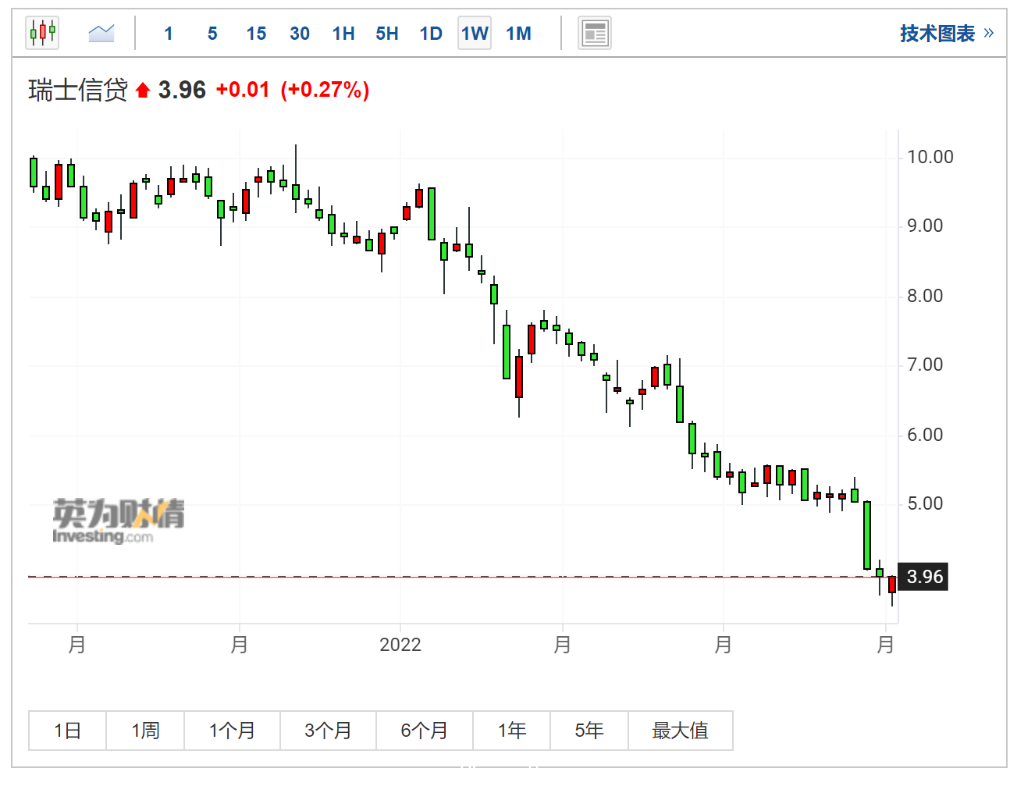
Task: Set range to 最大值
Action: click(x=680, y=730)
